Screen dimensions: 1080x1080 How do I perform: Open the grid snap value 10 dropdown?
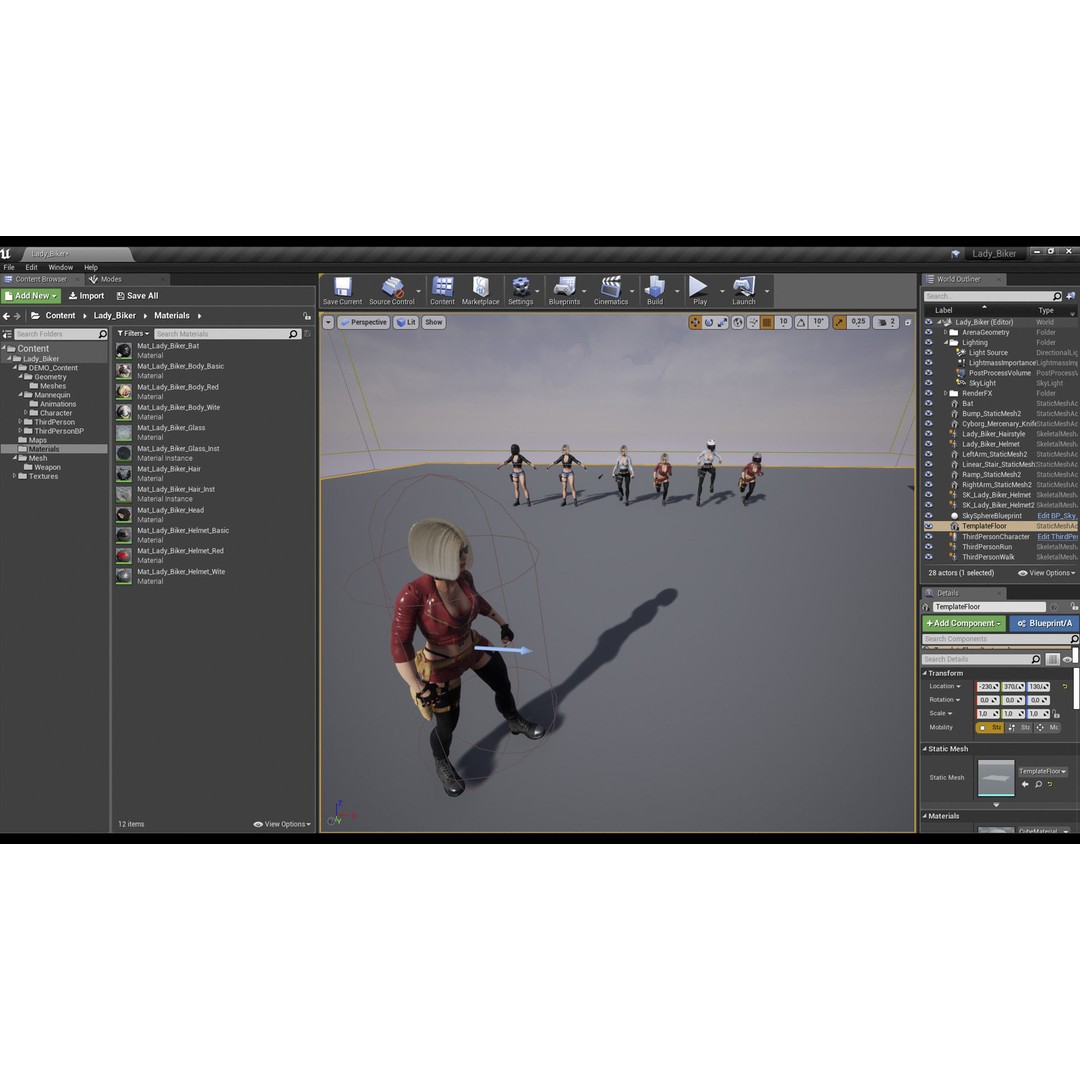pyautogui.click(x=783, y=322)
